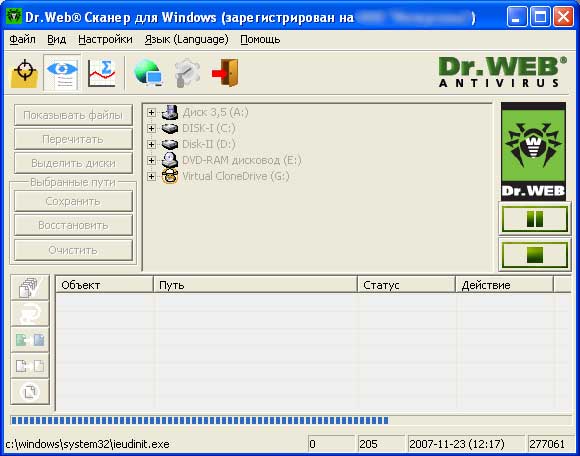580x456 pixels.
Task: Sort by the Путь column header
Action: [256, 285]
